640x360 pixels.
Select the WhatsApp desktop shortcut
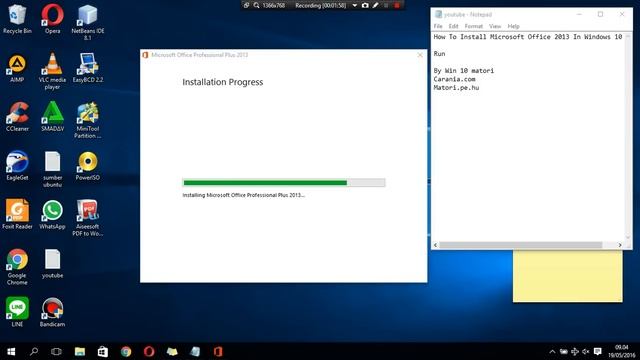(x=52, y=214)
